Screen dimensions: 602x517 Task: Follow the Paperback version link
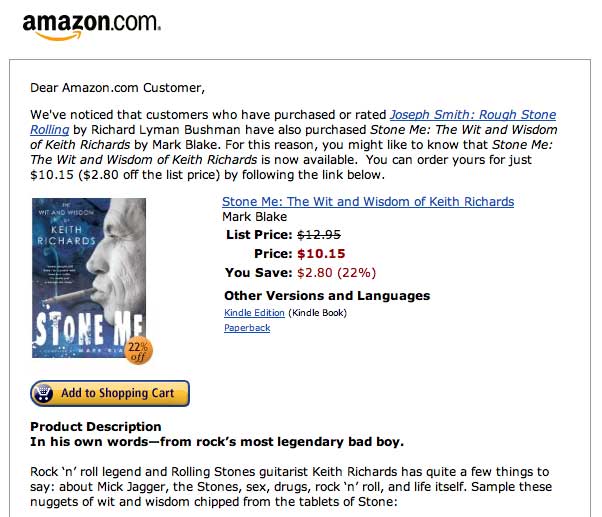(247, 328)
